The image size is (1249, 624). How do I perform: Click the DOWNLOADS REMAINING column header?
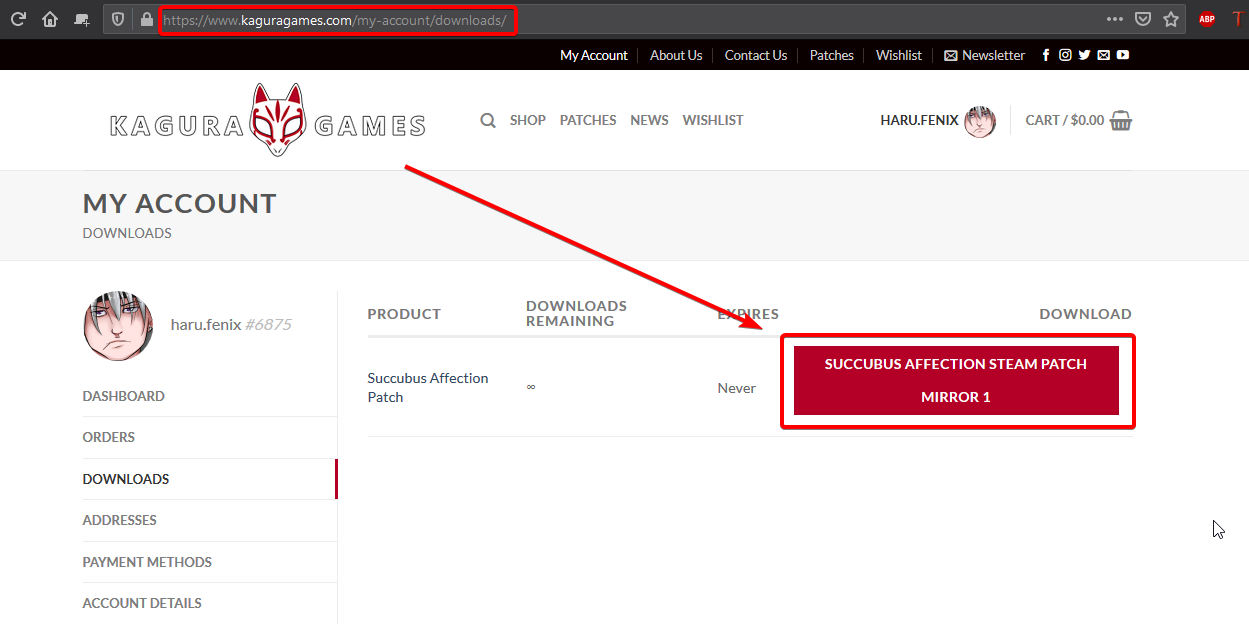coord(576,313)
